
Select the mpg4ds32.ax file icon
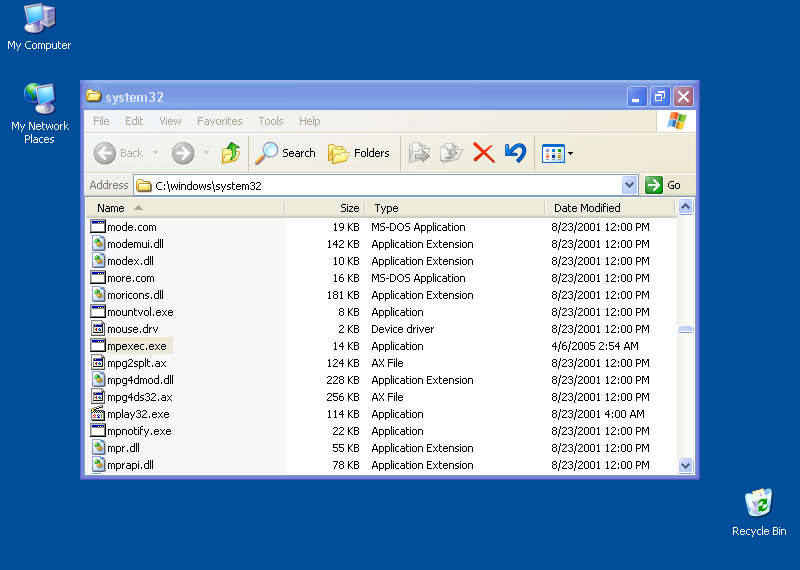[98, 396]
